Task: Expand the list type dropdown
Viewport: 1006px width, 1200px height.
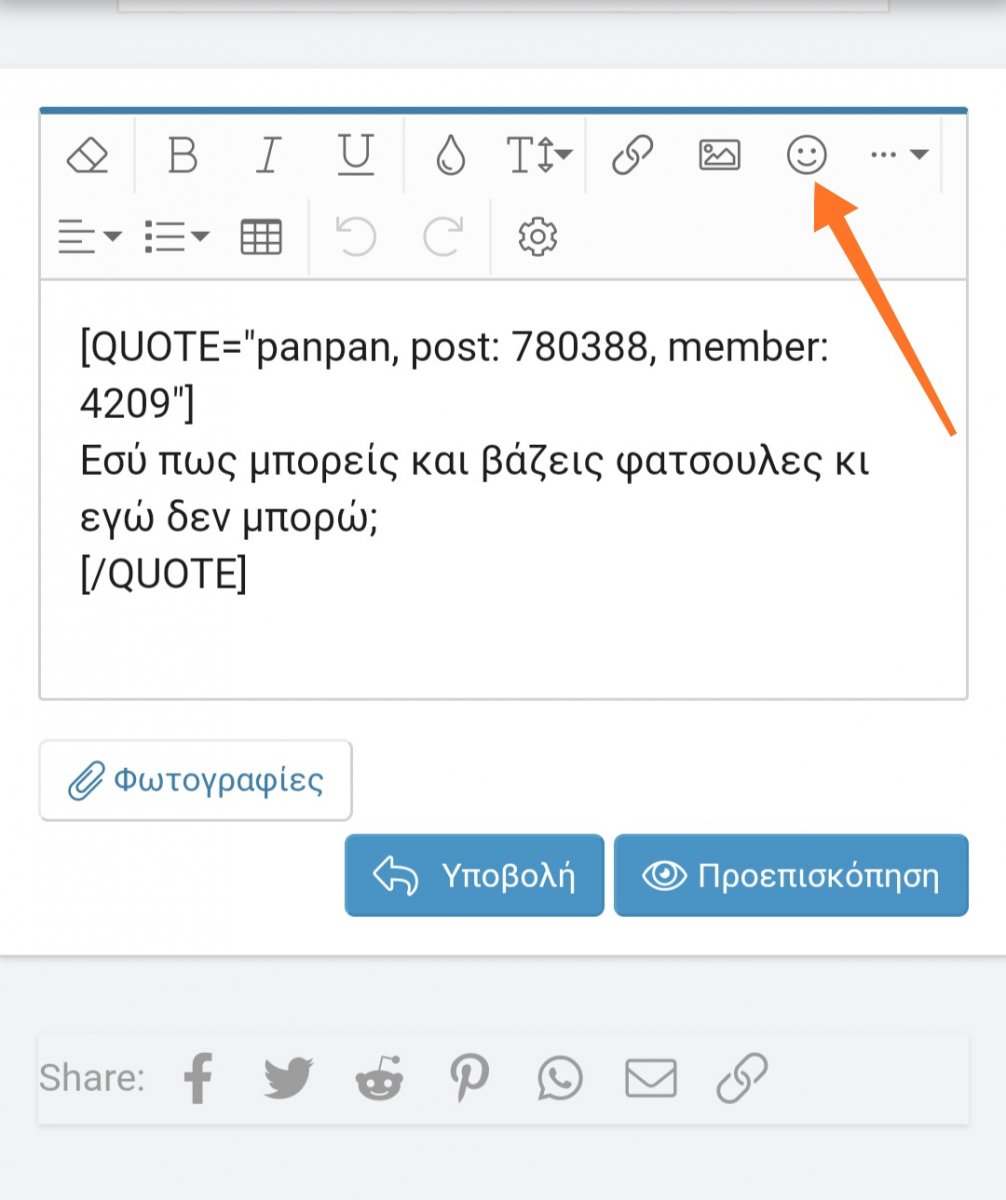Action: (x=176, y=237)
